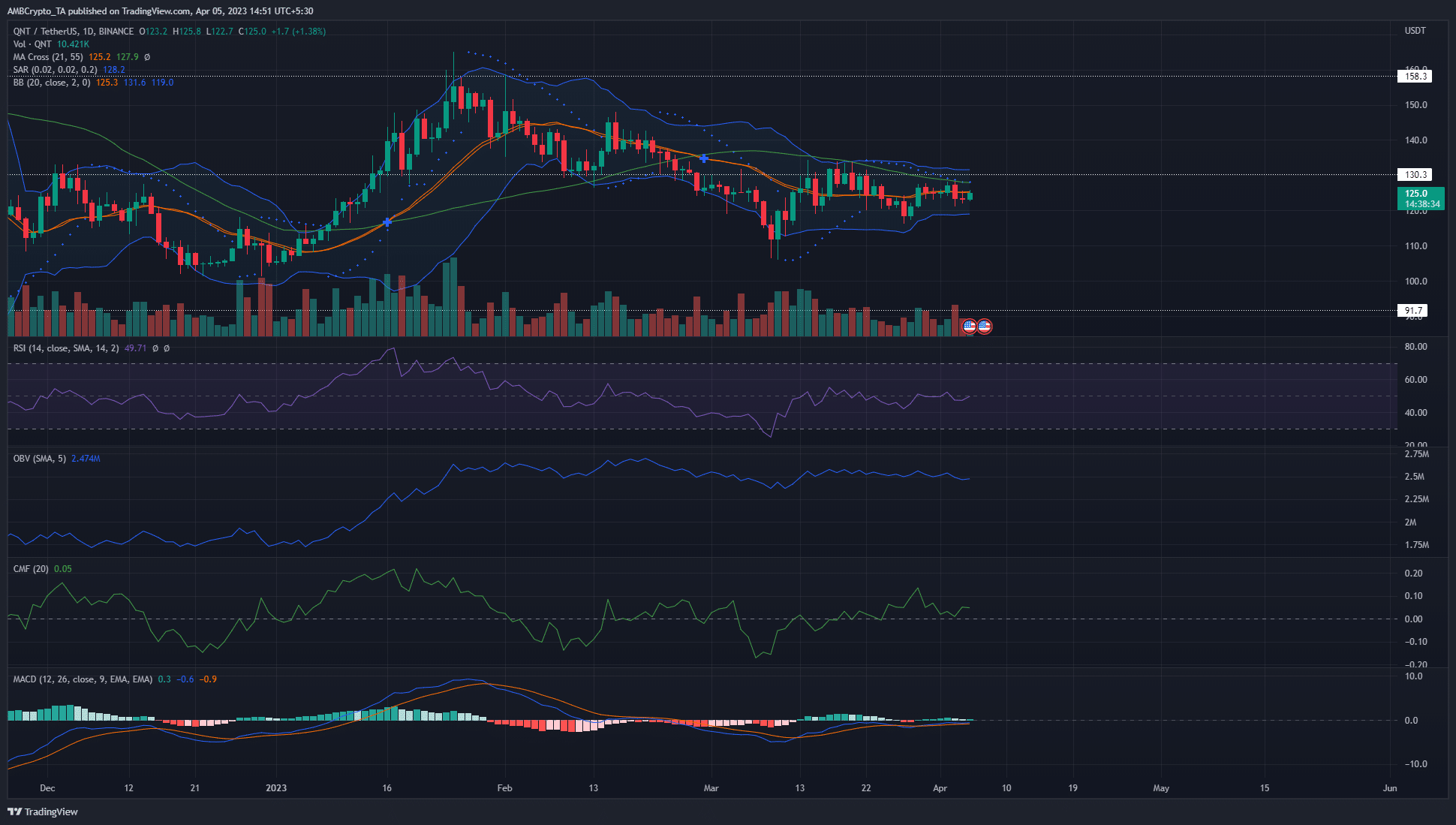Click the Feb label on time axis
The width and height of the screenshot is (1456, 825).
click(504, 788)
